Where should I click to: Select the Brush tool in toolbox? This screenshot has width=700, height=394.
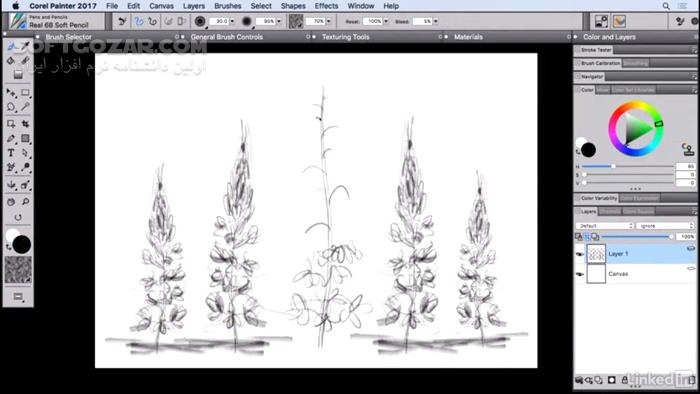coord(11,46)
